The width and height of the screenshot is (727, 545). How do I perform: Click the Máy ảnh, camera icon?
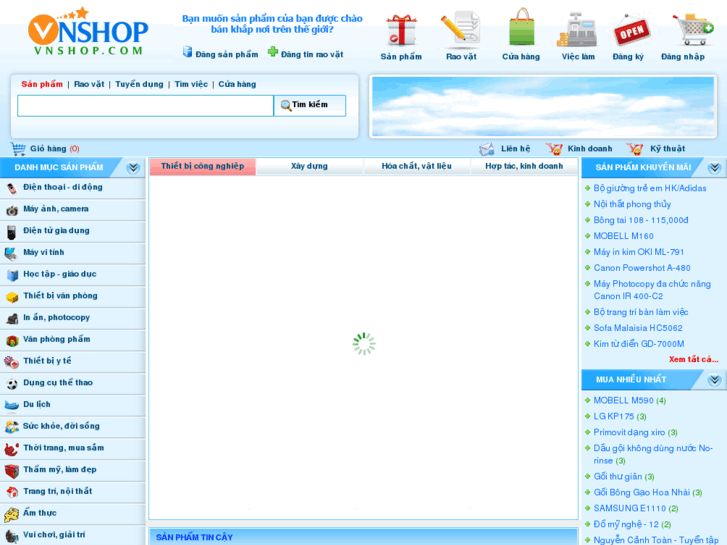pyautogui.click(x=12, y=210)
